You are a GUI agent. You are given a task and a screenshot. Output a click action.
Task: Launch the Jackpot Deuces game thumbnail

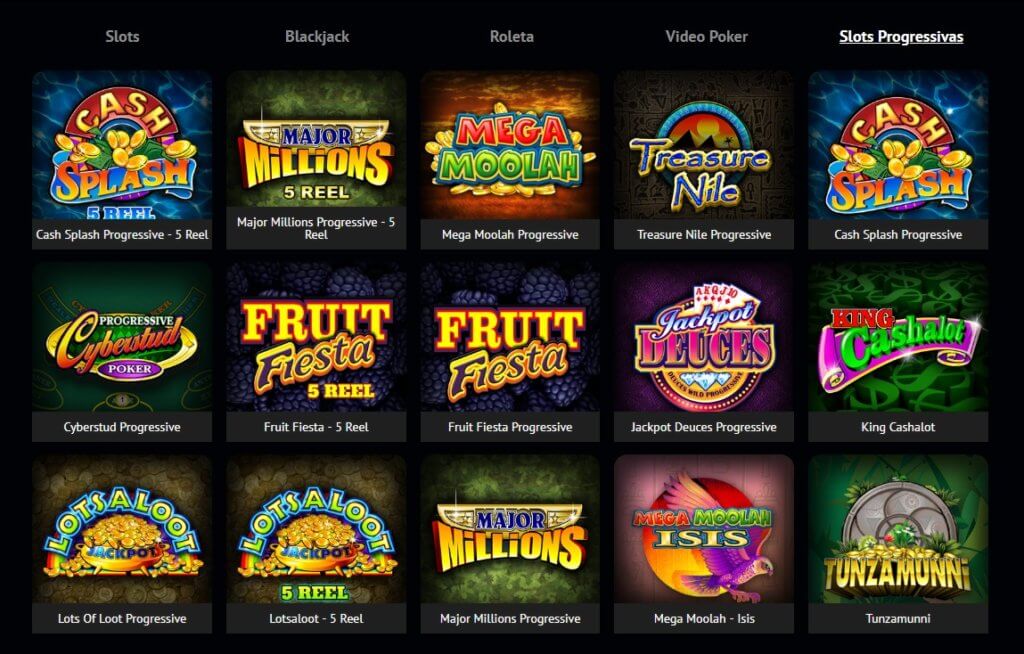click(x=703, y=338)
